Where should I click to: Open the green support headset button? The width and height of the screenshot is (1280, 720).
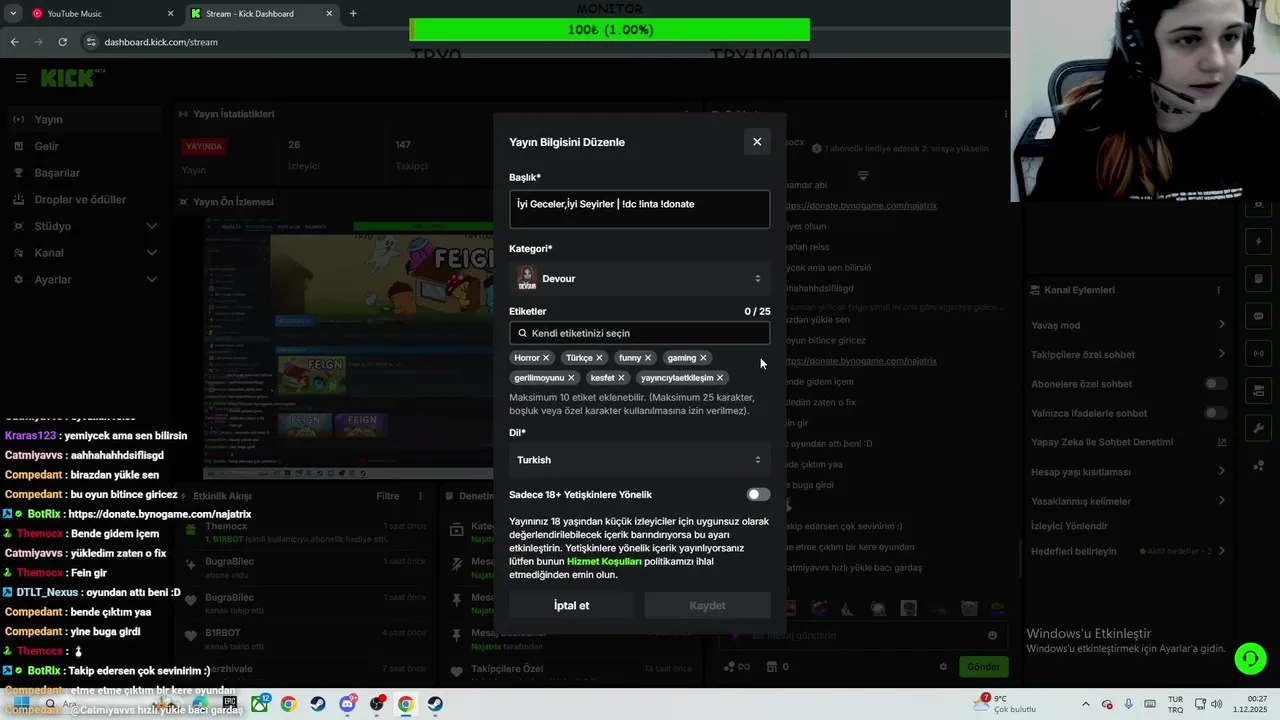pyautogui.click(x=1250, y=658)
